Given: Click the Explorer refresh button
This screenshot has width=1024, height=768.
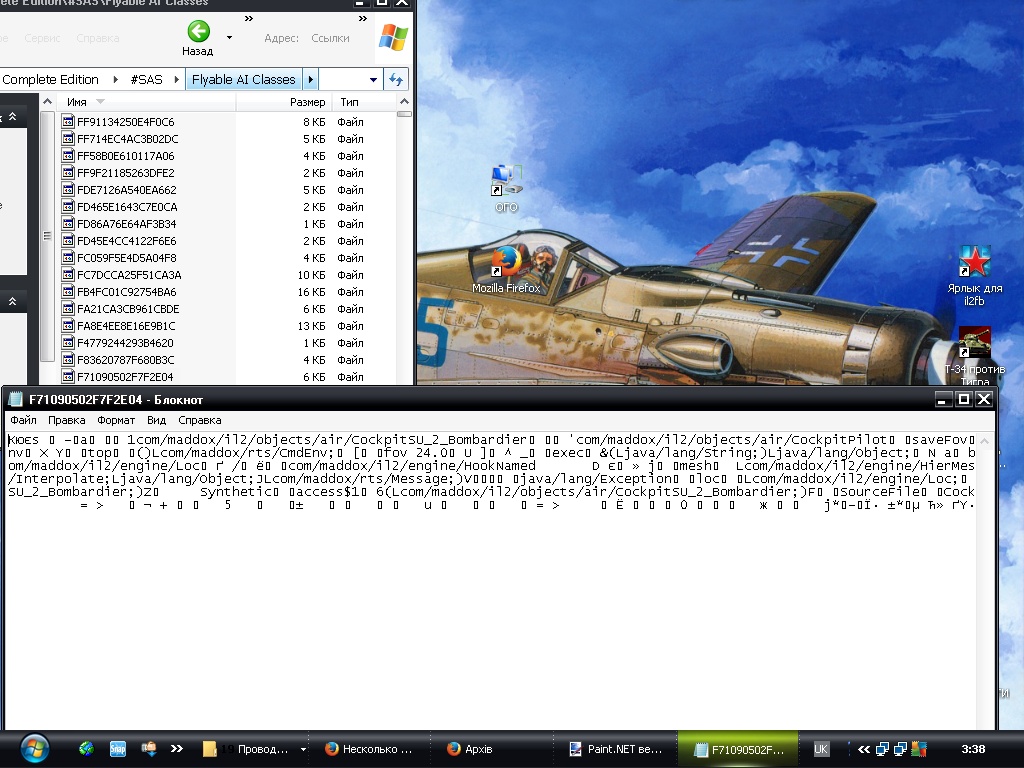Looking at the screenshot, I should point(396,79).
